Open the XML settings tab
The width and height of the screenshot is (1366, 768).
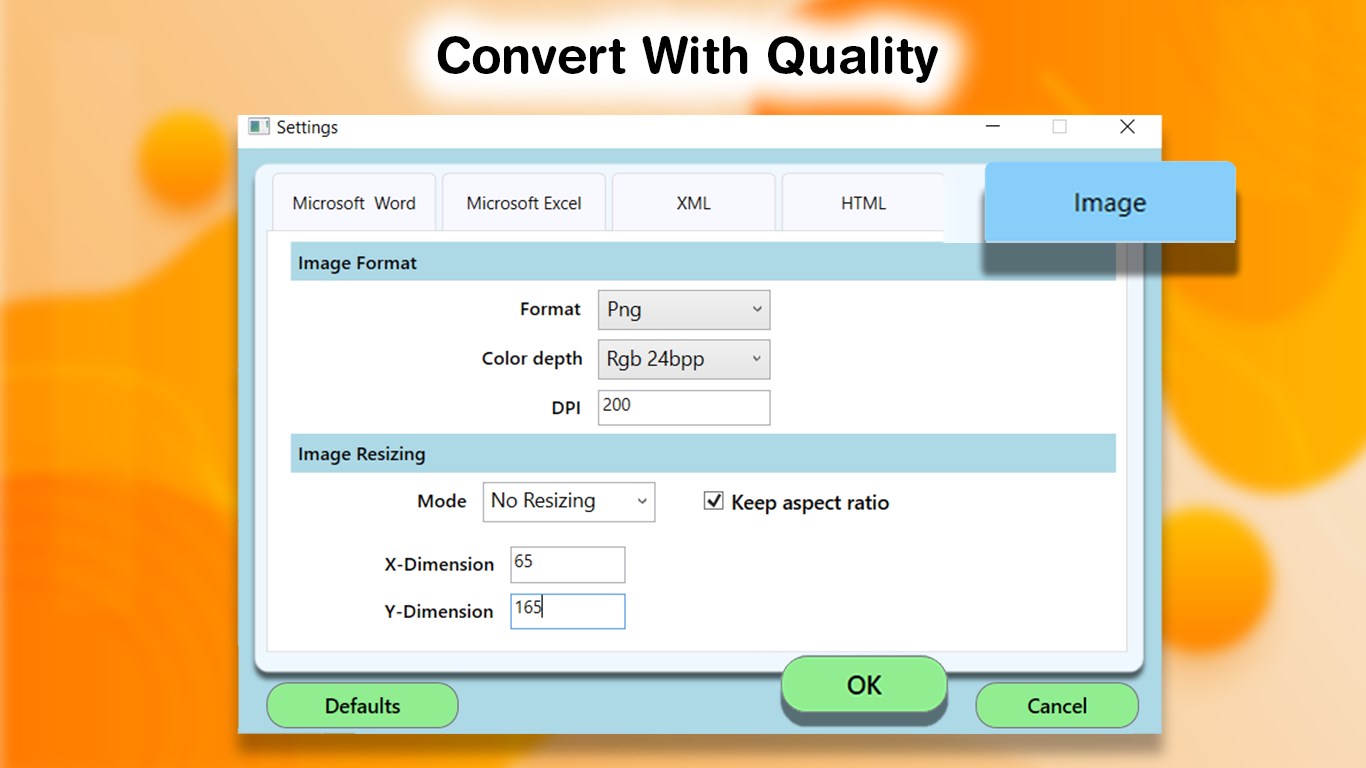click(692, 202)
